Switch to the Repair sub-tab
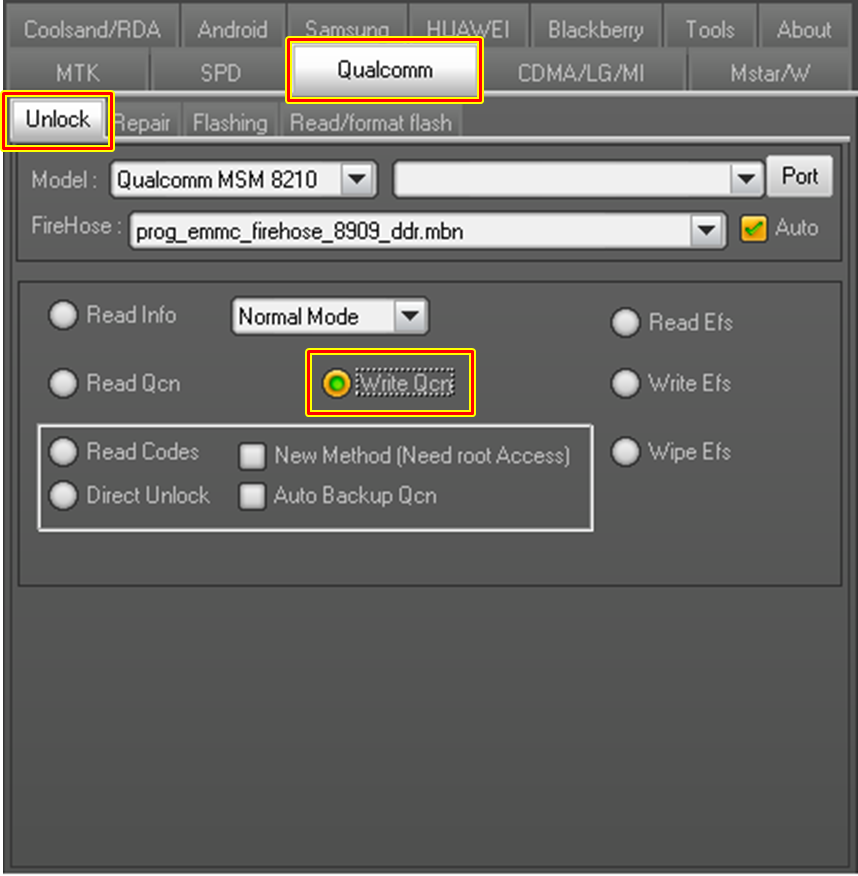Screen dimensions: 858x876 pyautogui.click(x=142, y=121)
